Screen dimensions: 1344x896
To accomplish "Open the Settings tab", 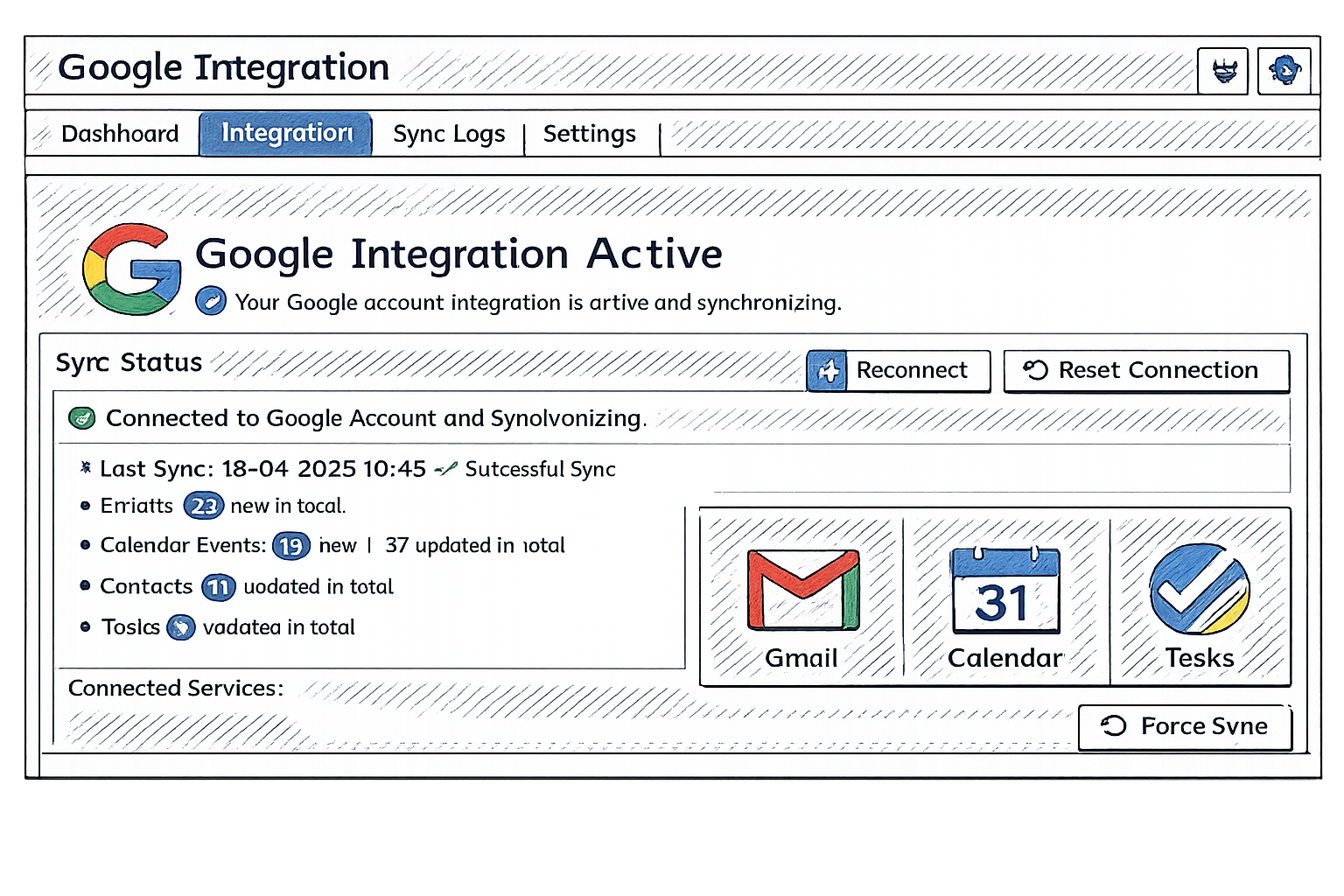I will click(590, 134).
